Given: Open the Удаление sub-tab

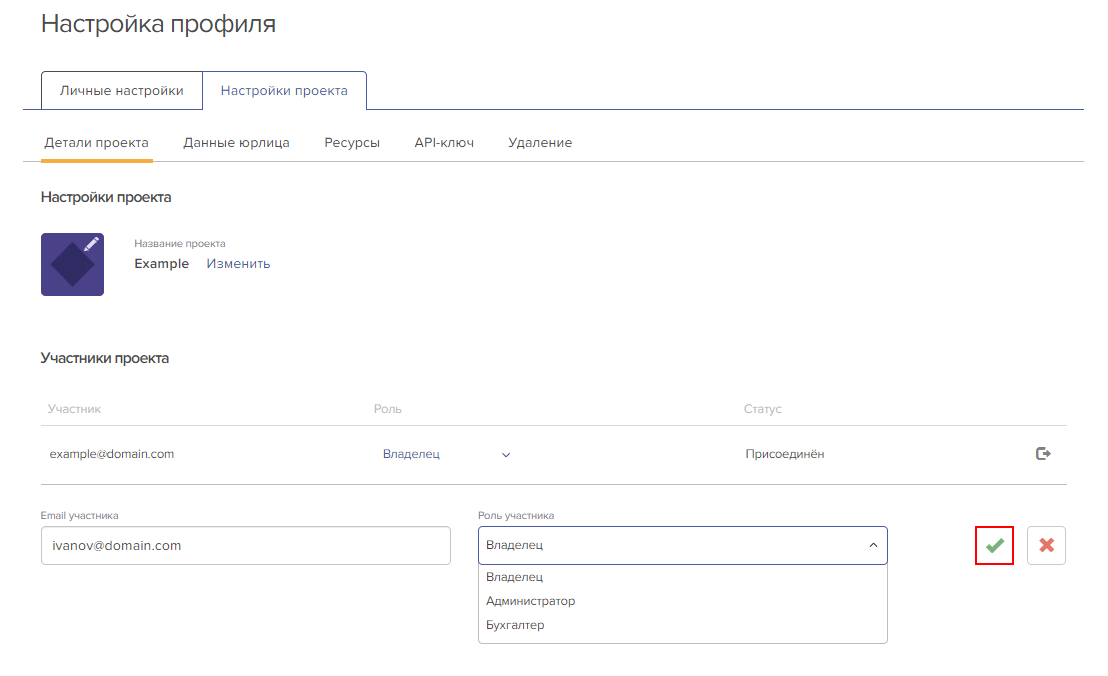Looking at the screenshot, I should point(540,143).
